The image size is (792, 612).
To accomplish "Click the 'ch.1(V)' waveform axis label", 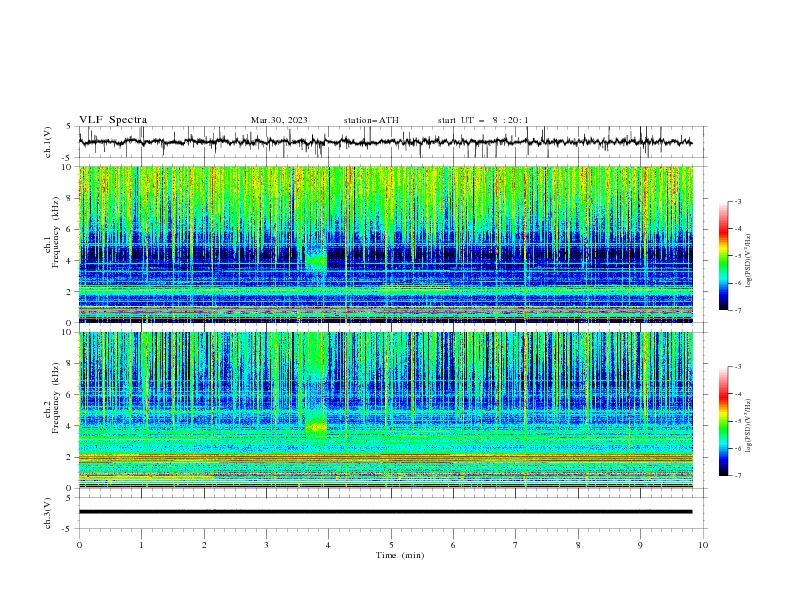I will (x=48, y=142).
